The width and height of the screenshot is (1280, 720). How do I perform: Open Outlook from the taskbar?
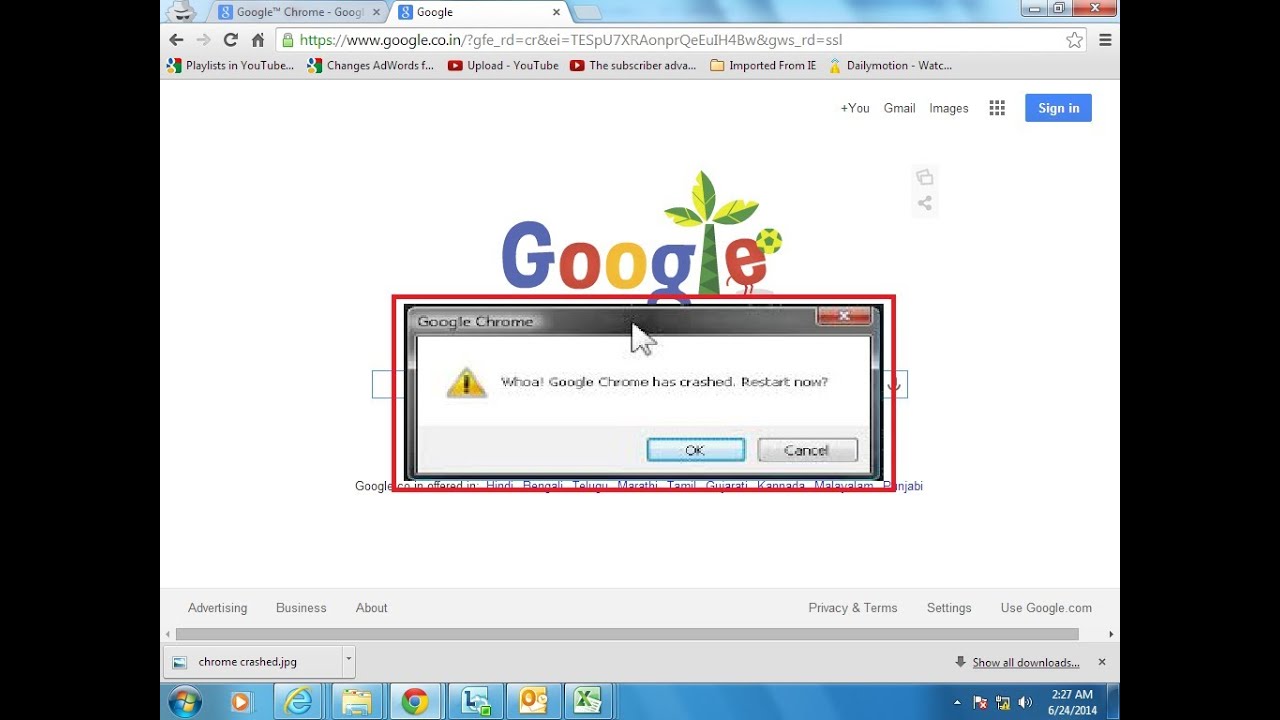pos(533,702)
